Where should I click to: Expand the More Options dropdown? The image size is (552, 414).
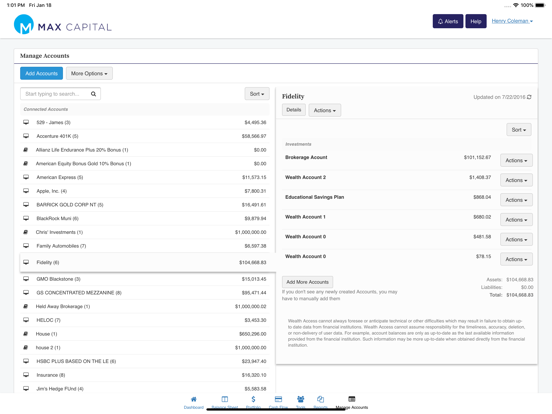[x=89, y=74]
